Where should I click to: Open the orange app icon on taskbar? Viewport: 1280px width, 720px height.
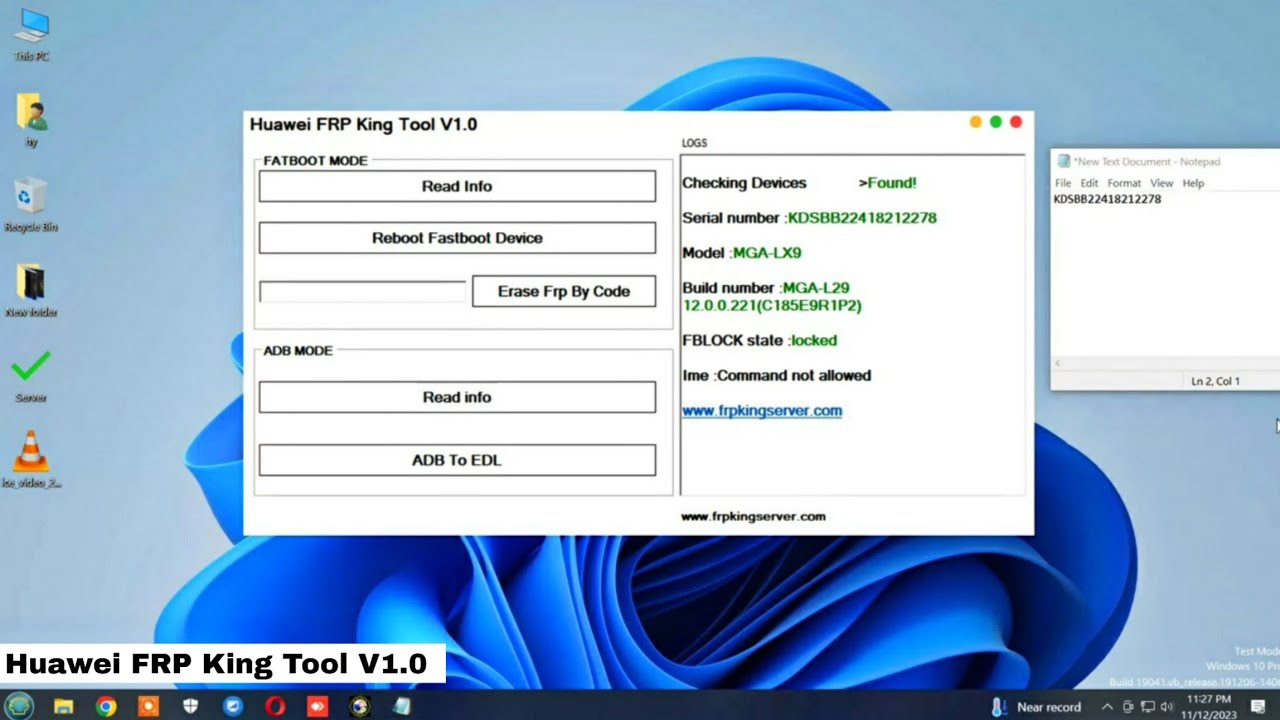148,707
